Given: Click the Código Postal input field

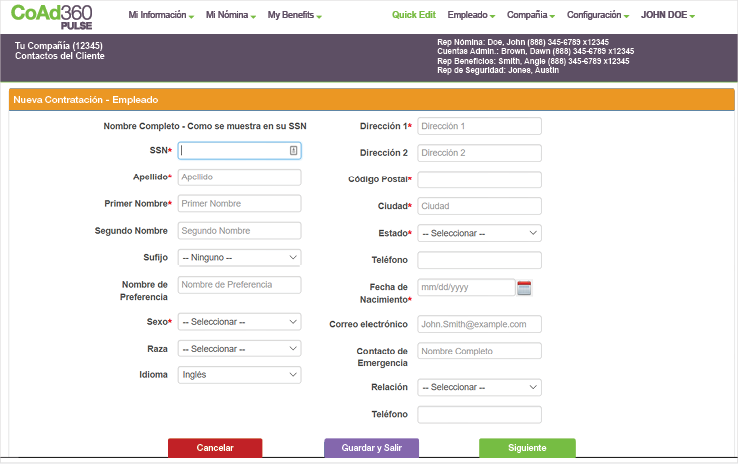Looking at the screenshot, I should [479, 179].
